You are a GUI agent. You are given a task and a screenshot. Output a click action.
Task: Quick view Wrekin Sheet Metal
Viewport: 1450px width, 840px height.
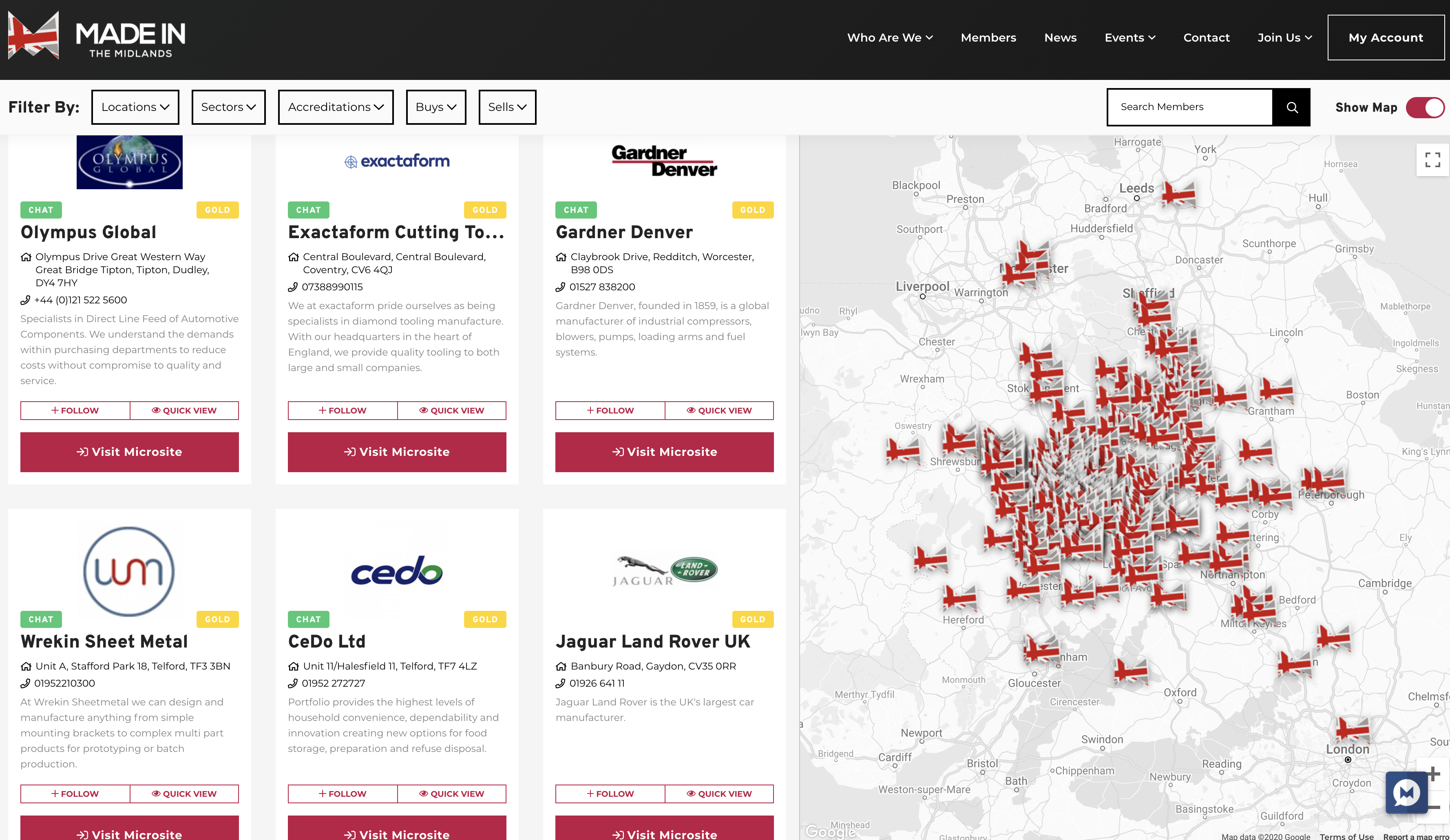pyautogui.click(x=184, y=794)
